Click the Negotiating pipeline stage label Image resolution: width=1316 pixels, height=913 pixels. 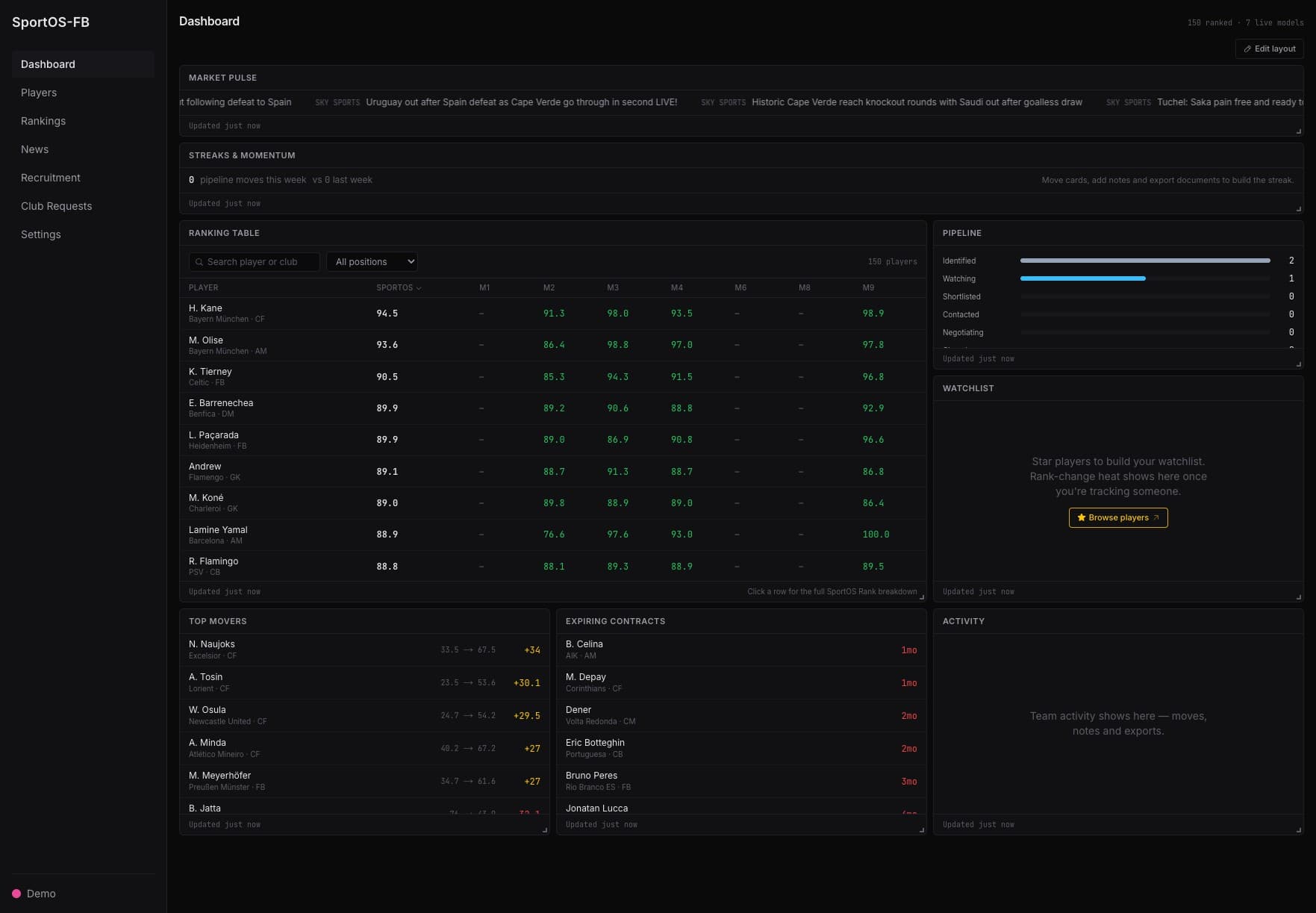point(963,332)
